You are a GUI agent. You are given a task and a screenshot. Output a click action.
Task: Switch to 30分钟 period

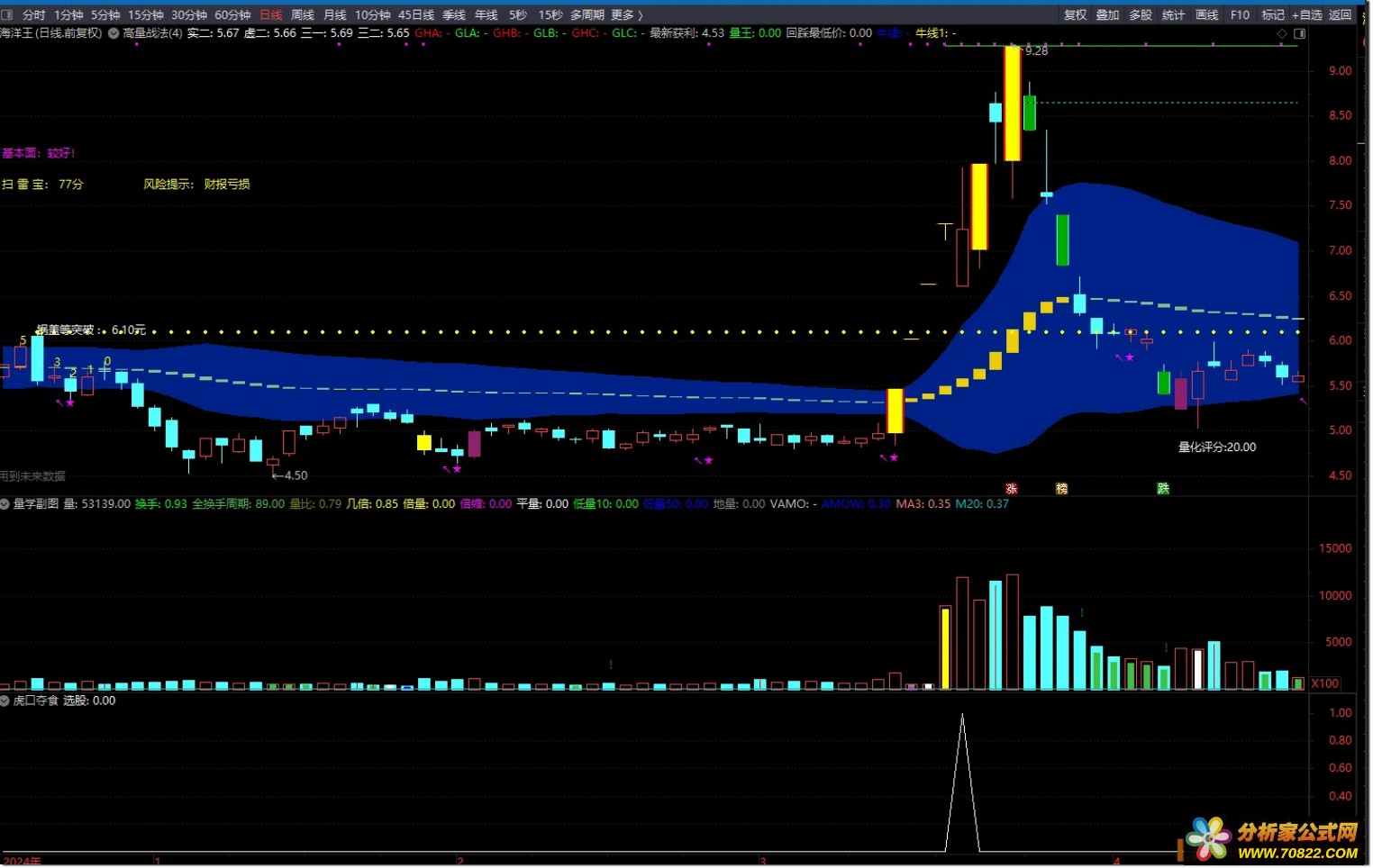(x=189, y=14)
